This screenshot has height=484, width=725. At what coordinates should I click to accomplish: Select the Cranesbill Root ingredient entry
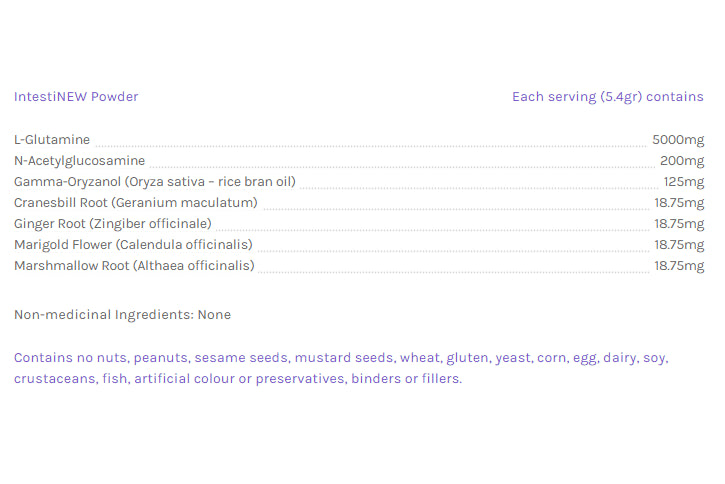point(136,203)
